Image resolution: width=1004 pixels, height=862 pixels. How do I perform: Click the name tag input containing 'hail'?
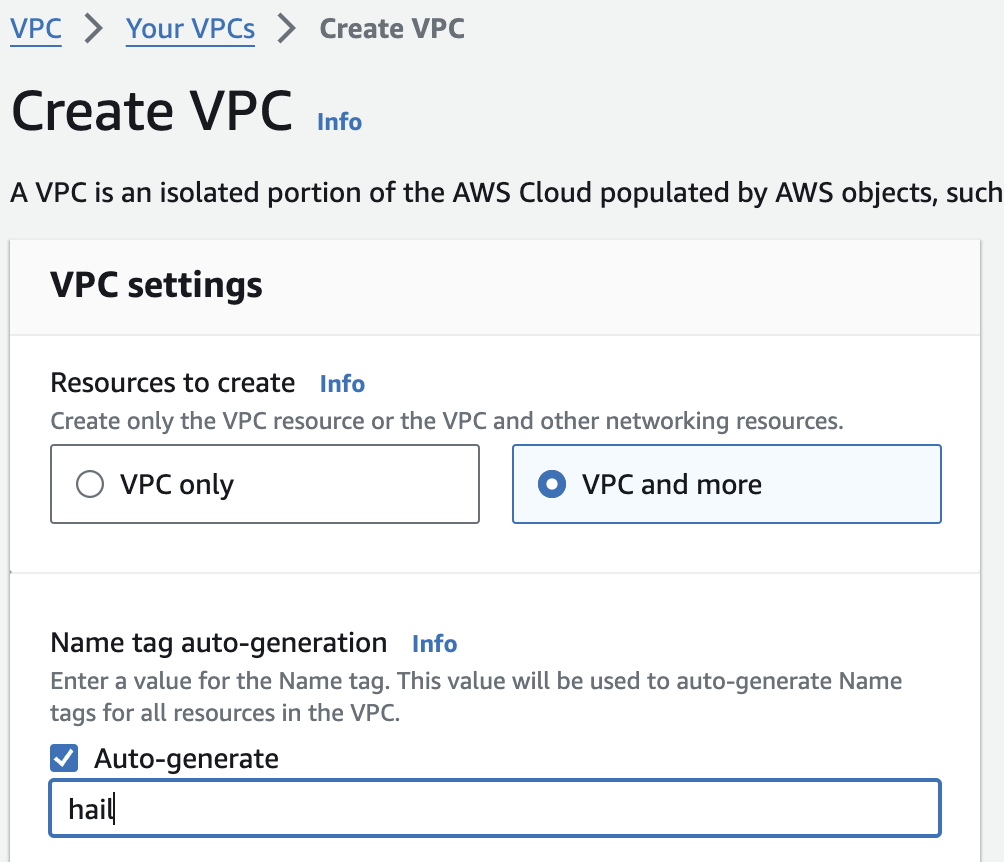(495, 808)
